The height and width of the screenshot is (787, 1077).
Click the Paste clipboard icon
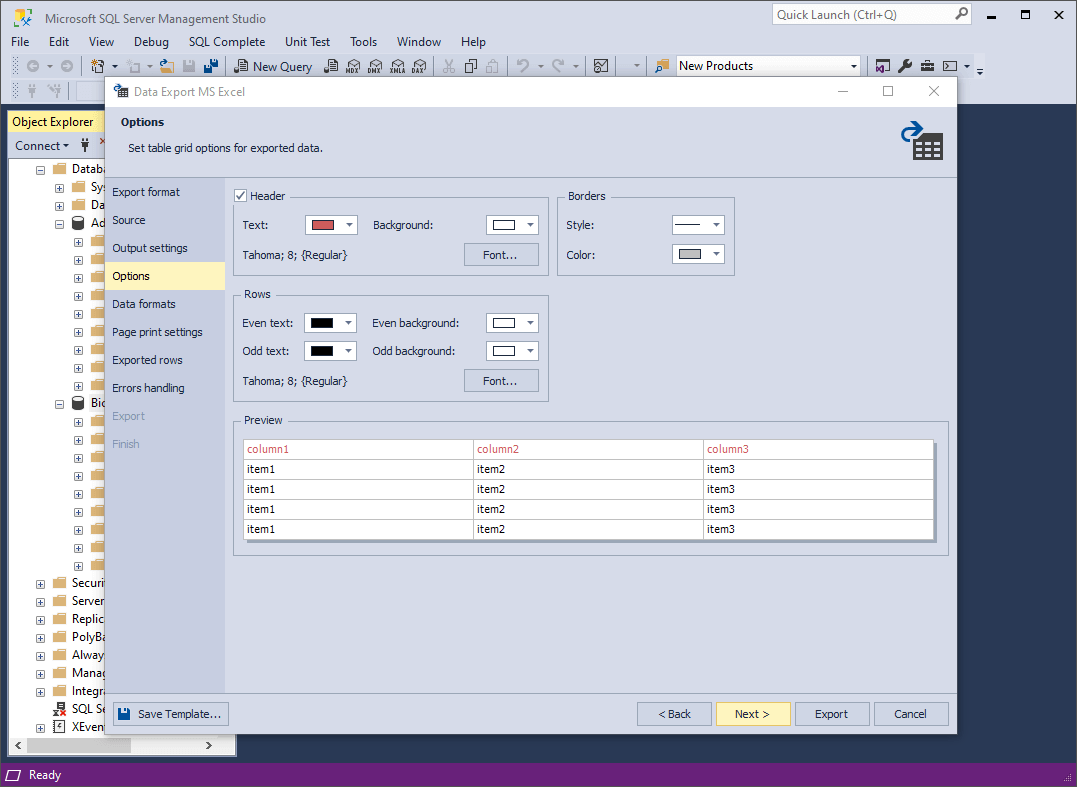492,66
